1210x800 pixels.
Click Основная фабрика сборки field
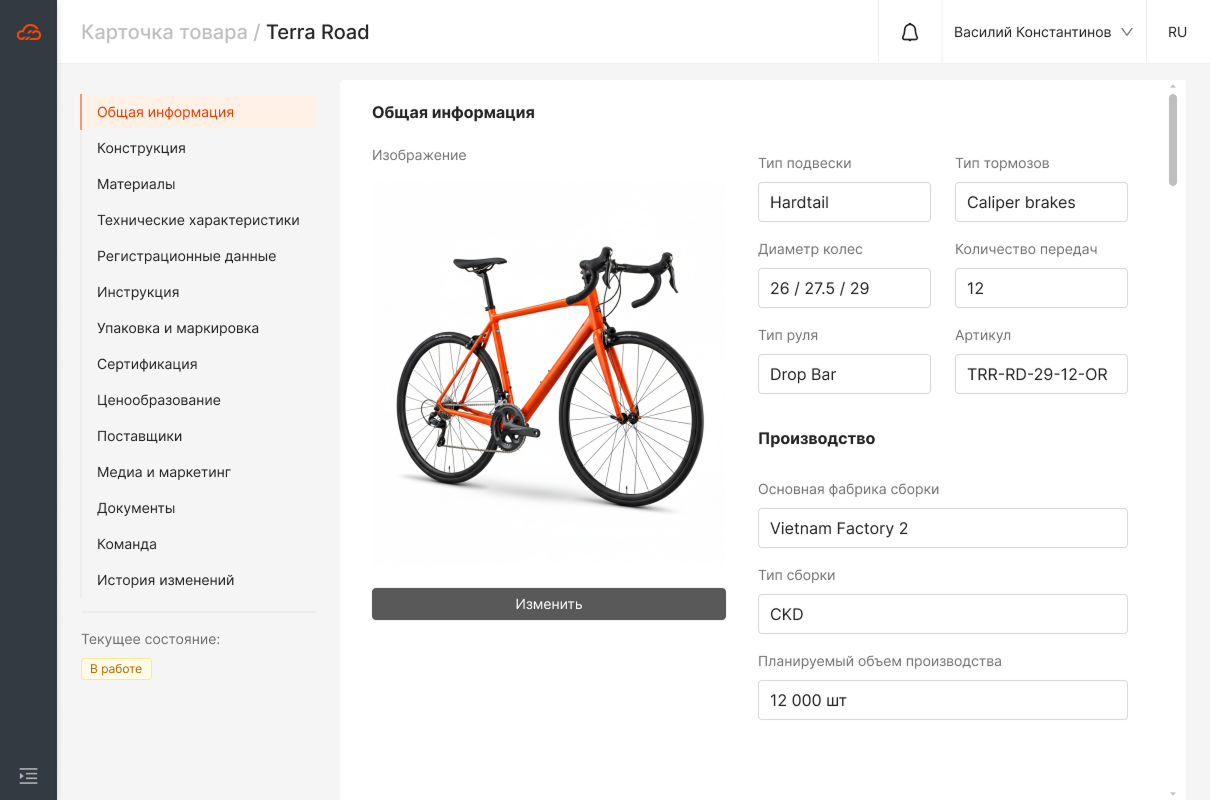pyautogui.click(x=942, y=528)
